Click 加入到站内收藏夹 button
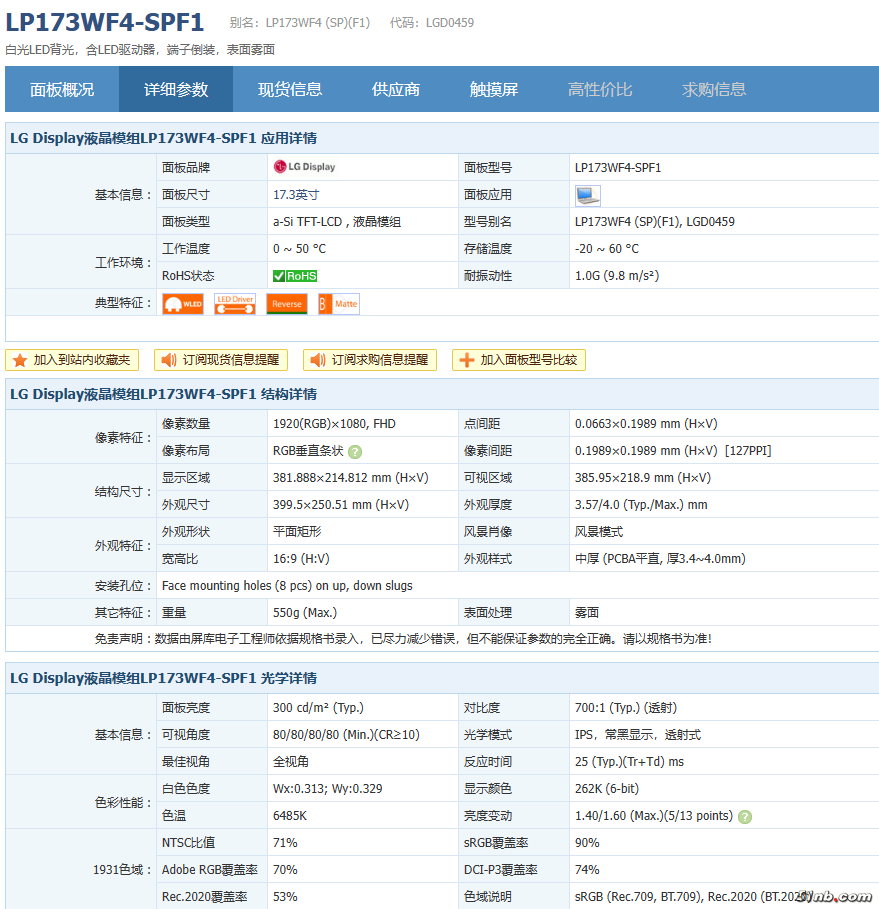The height and width of the screenshot is (909, 879). coord(72,360)
